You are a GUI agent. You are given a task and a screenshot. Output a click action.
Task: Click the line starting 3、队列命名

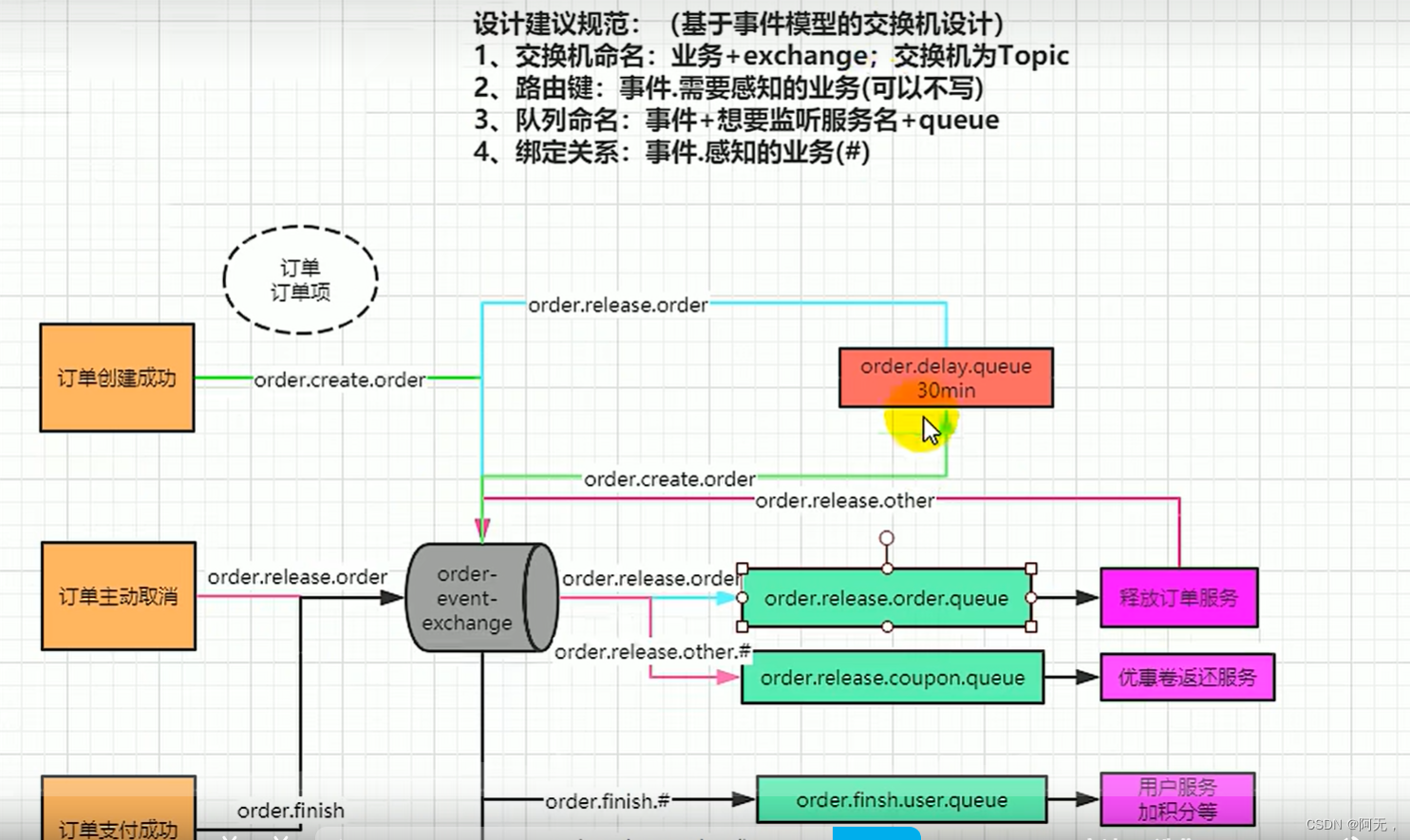point(736,121)
